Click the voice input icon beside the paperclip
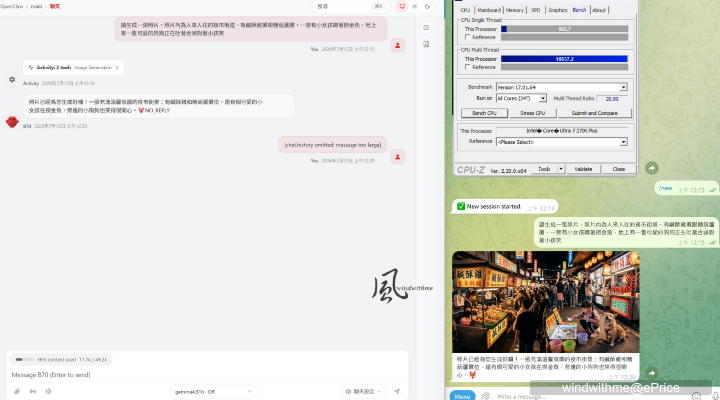This screenshot has width=720, height=400. [x=33, y=391]
